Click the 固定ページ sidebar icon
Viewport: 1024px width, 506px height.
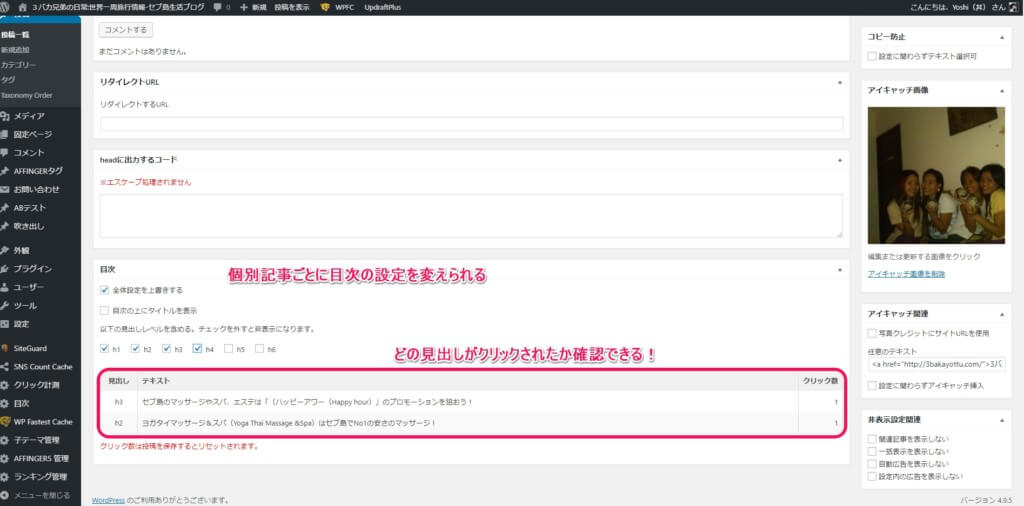pos(5,134)
